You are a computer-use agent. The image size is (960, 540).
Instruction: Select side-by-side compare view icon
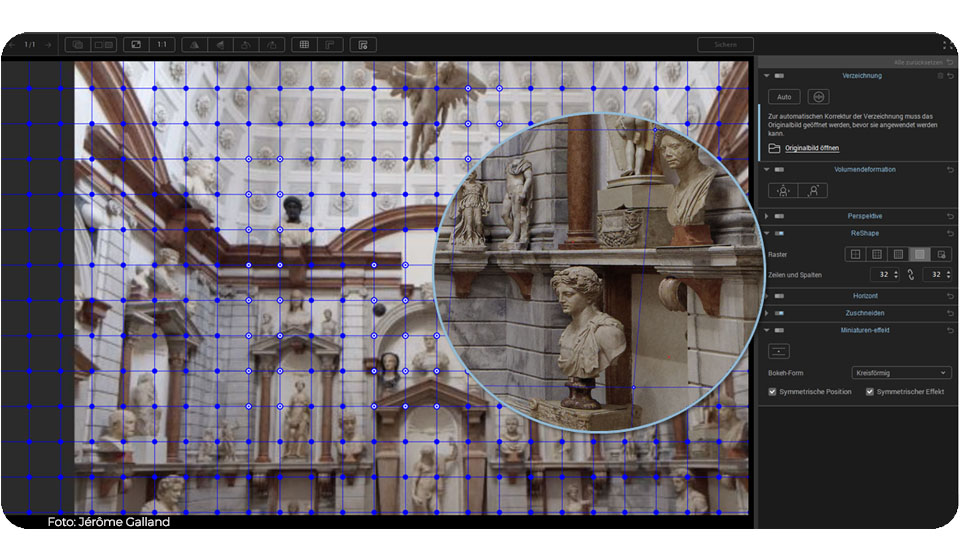coord(103,45)
